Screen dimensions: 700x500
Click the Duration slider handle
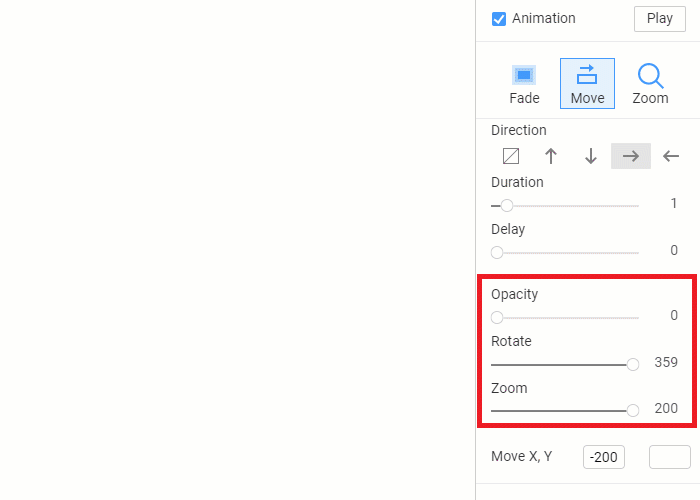[507, 206]
